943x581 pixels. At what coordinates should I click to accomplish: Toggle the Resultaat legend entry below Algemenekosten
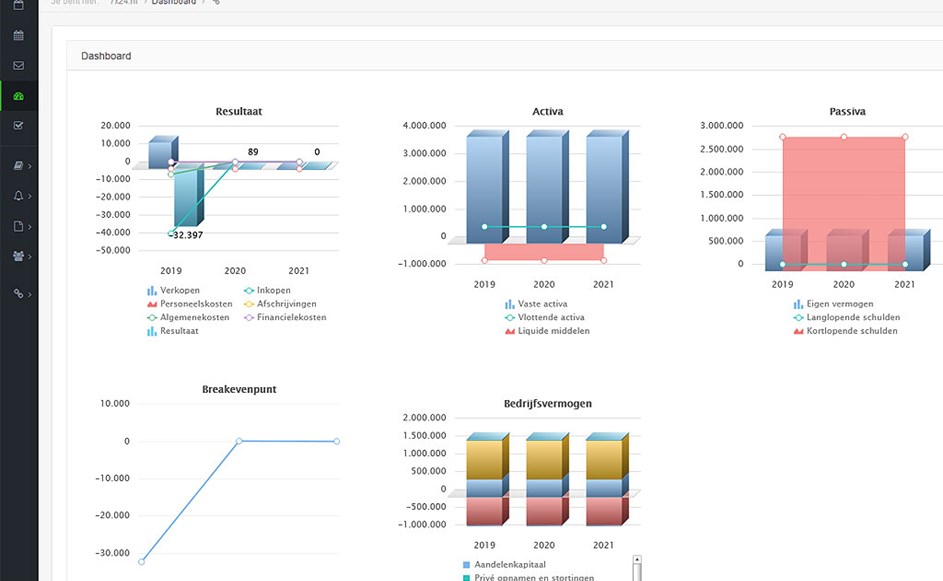[x=173, y=331]
